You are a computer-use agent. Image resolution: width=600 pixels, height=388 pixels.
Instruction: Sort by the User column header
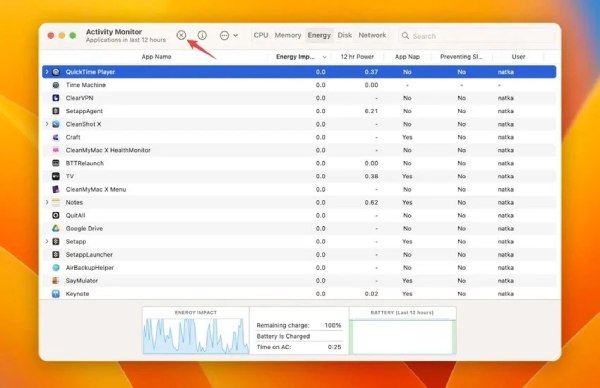(x=518, y=57)
